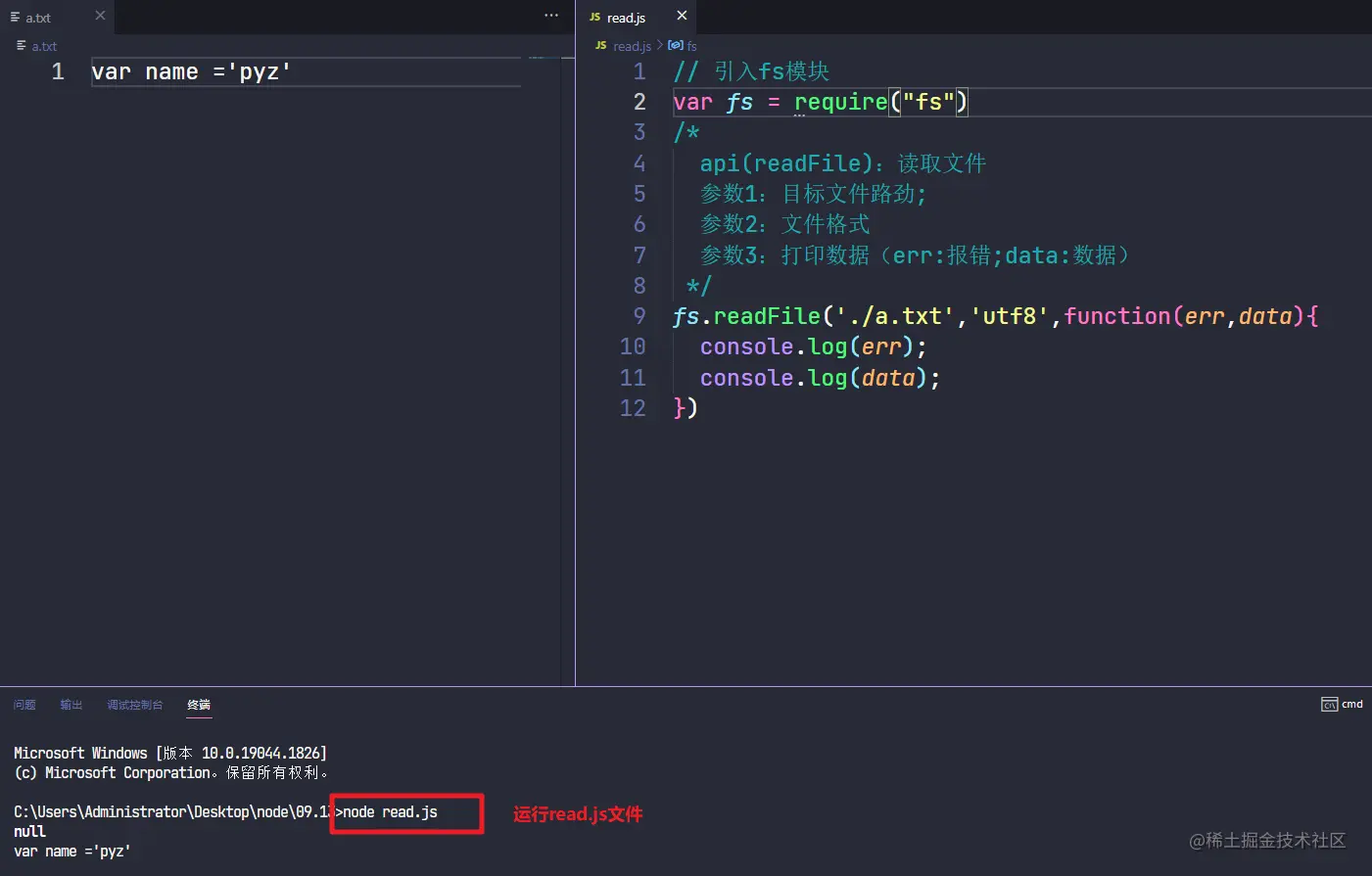The height and width of the screenshot is (876, 1372).
Task: Click the terminal path "C:\Users\Administrator\Desktop\node"
Action: pos(152,812)
